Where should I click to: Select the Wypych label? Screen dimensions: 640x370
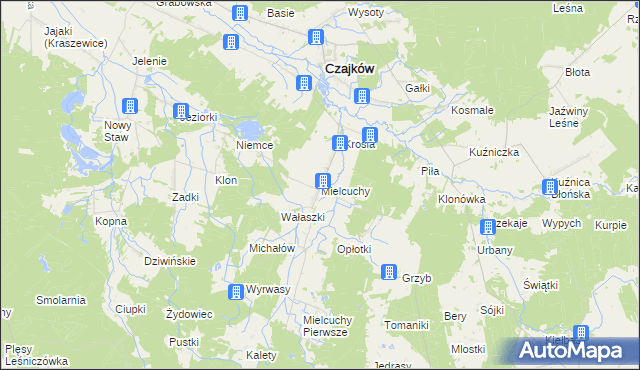coord(561,224)
